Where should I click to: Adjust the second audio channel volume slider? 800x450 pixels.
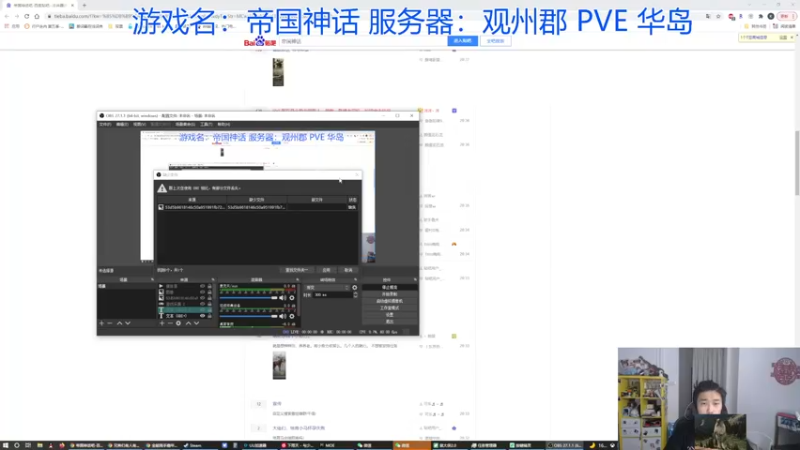[249, 316]
